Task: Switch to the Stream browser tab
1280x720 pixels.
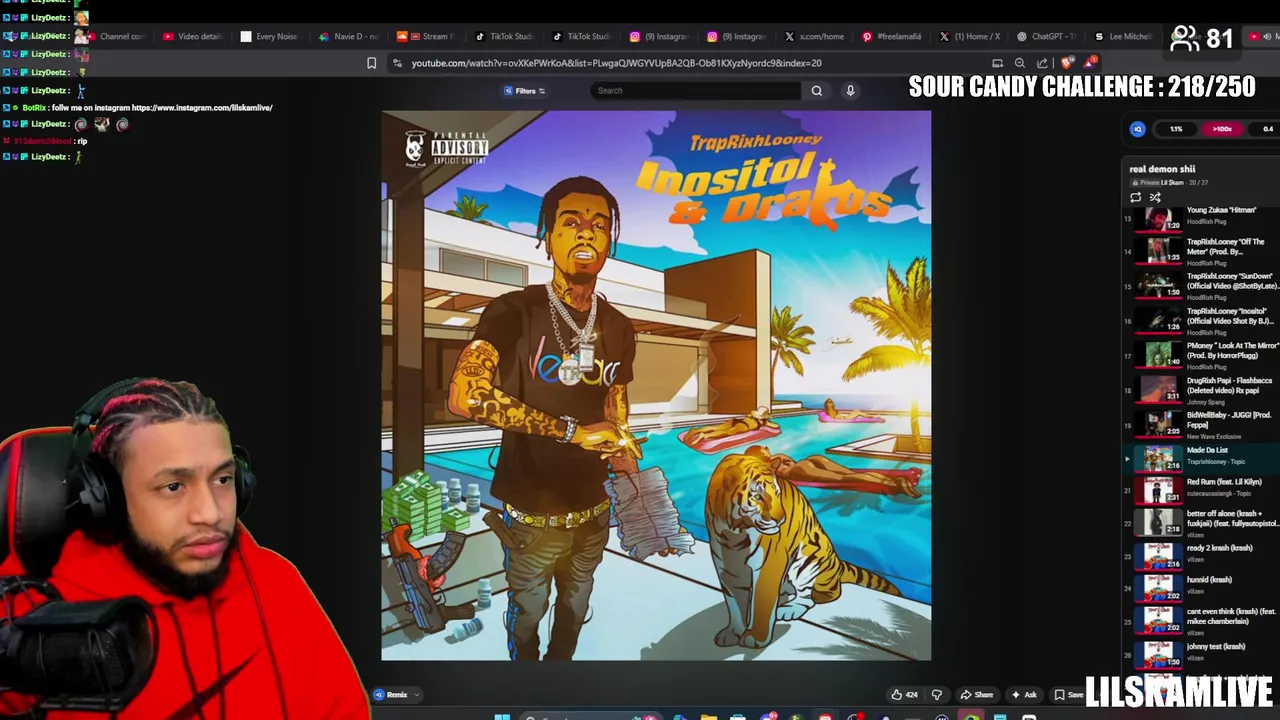Action: point(426,36)
